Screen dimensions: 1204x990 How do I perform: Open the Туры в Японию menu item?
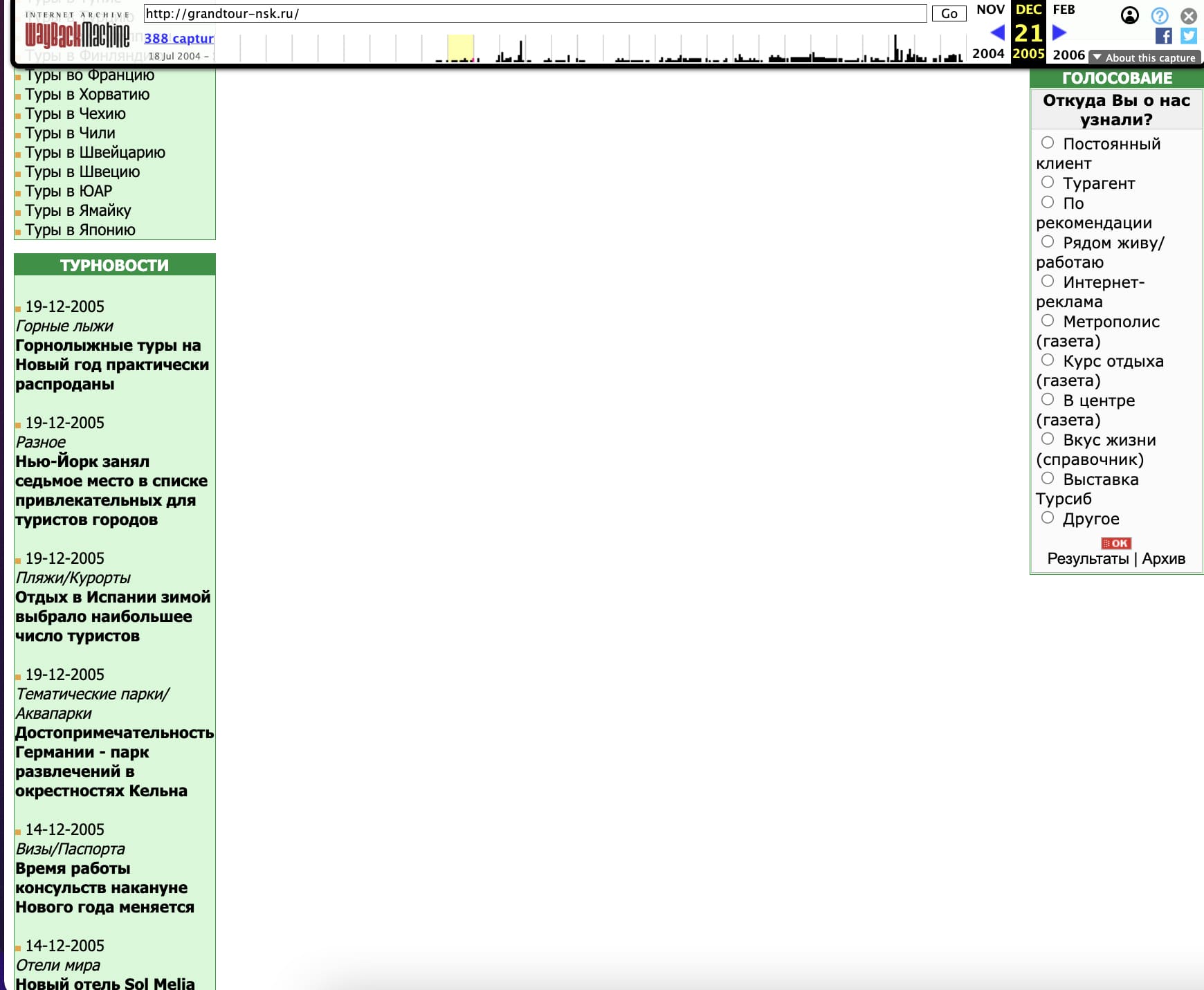point(80,230)
